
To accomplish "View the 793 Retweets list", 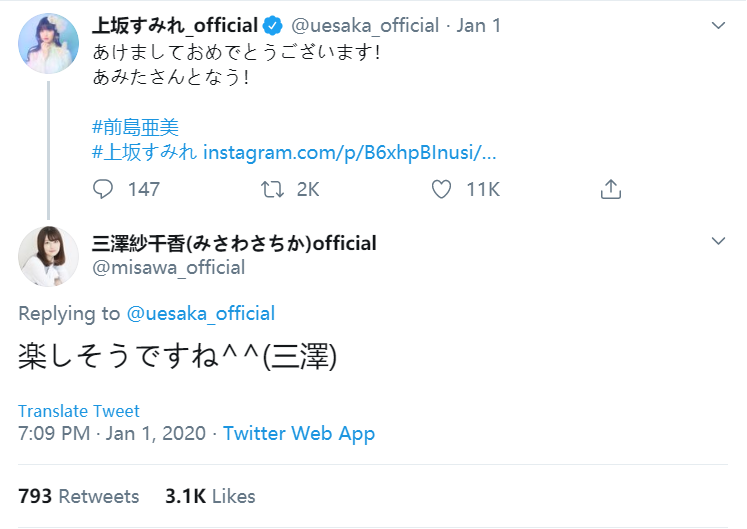I will point(79,496).
